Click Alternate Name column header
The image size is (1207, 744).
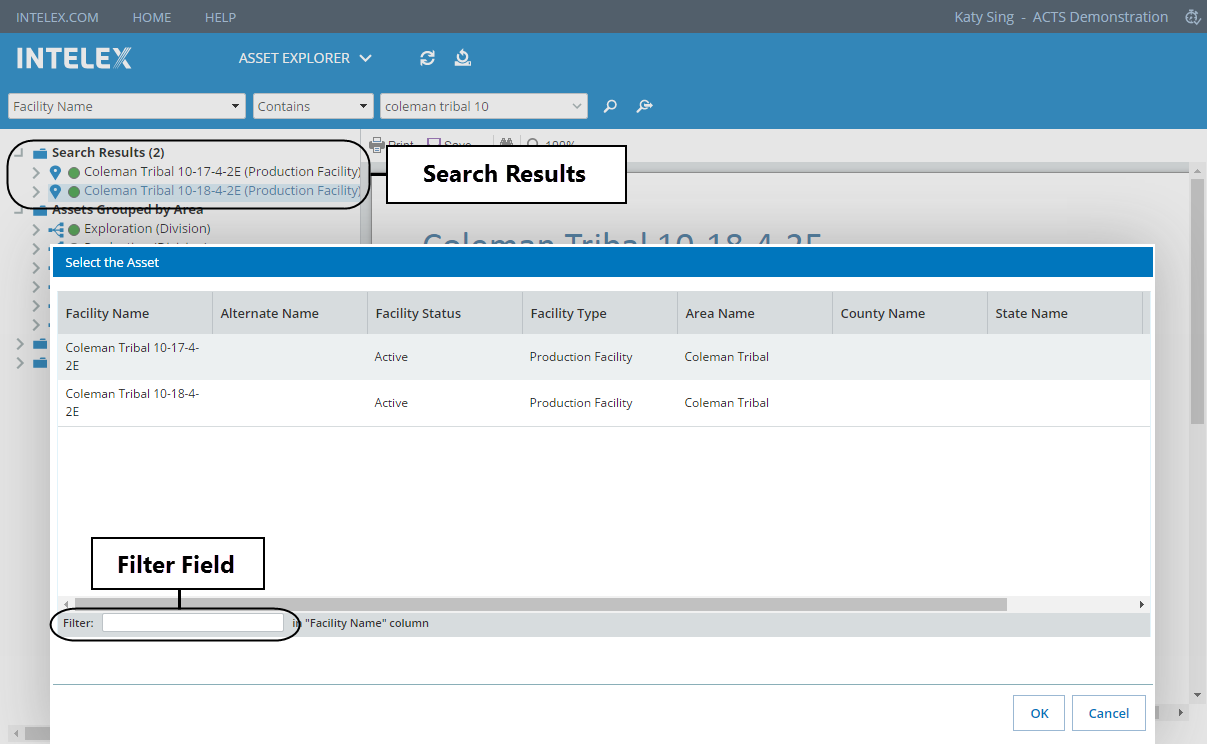tap(290, 313)
